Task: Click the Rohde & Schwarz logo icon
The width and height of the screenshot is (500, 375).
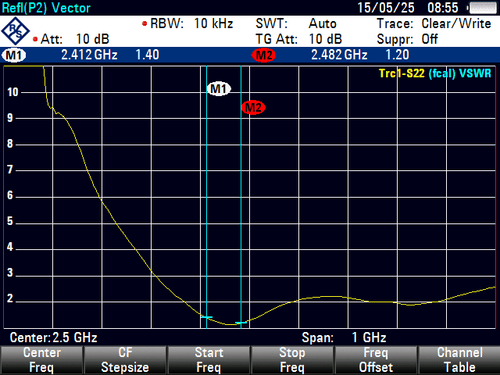Action: pyautogui.click(x=15, y=31)
